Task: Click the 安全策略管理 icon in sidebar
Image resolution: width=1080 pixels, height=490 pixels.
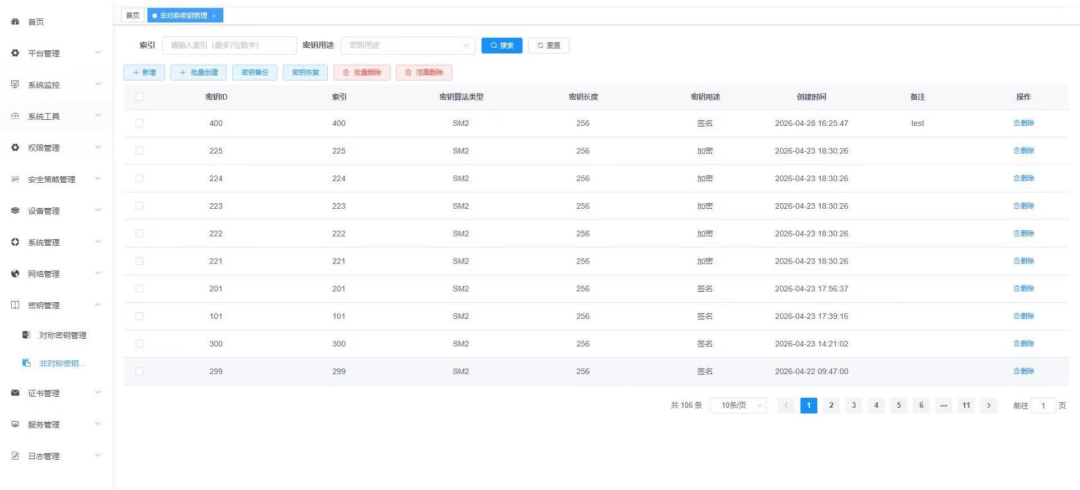Action: click(x=15, y=179)
